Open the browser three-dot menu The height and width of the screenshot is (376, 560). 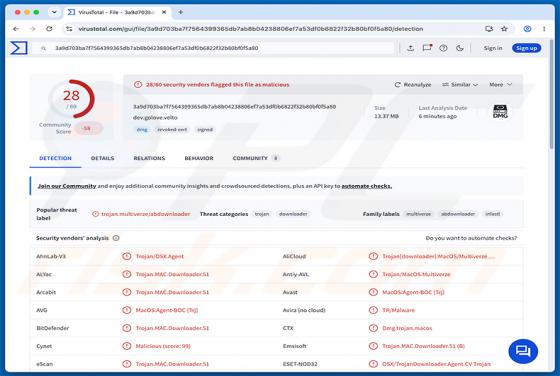(x=544, y=29)
